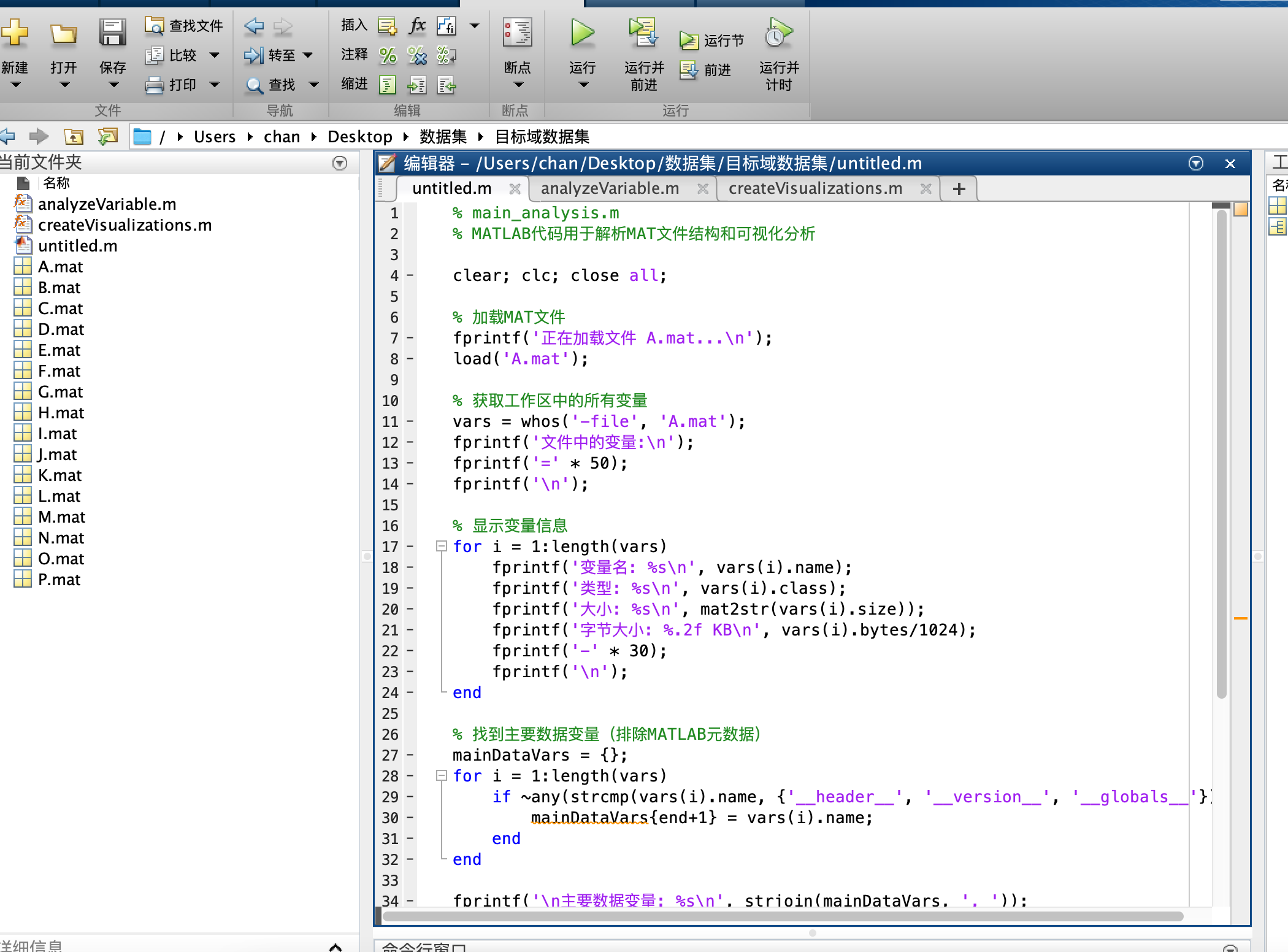This screenshot has height=952, width=1288.
Task: Collapse the for loop at line 17
Action: [441, 546]
